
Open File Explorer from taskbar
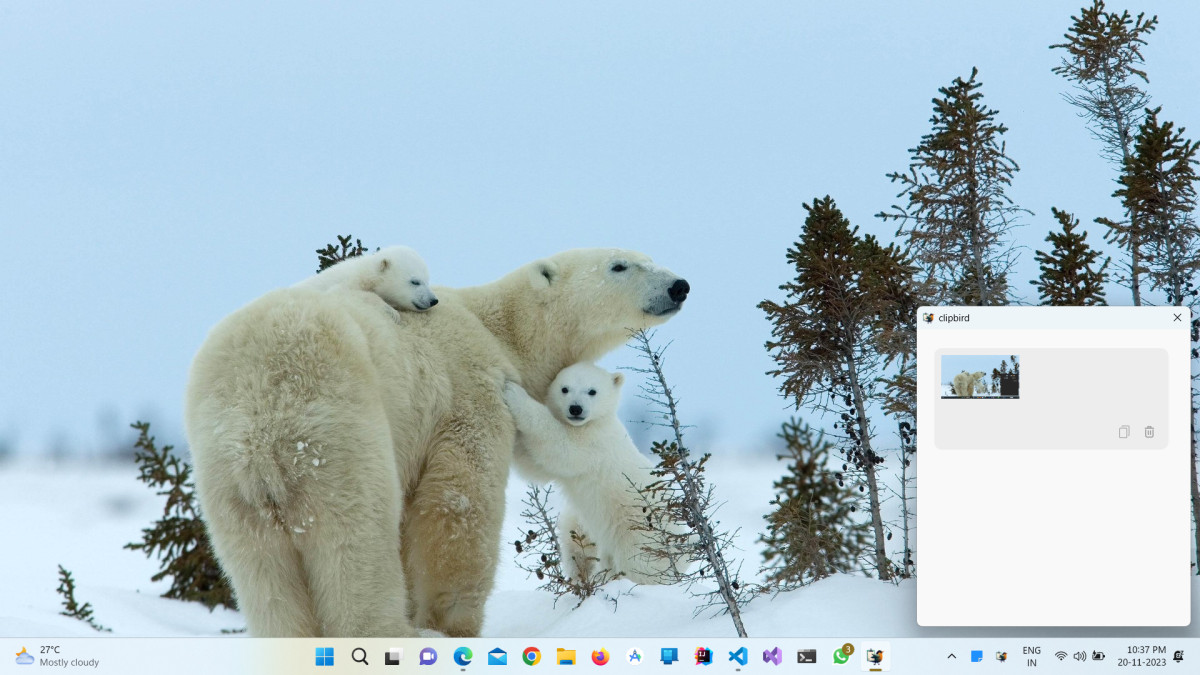click(566, 656)
